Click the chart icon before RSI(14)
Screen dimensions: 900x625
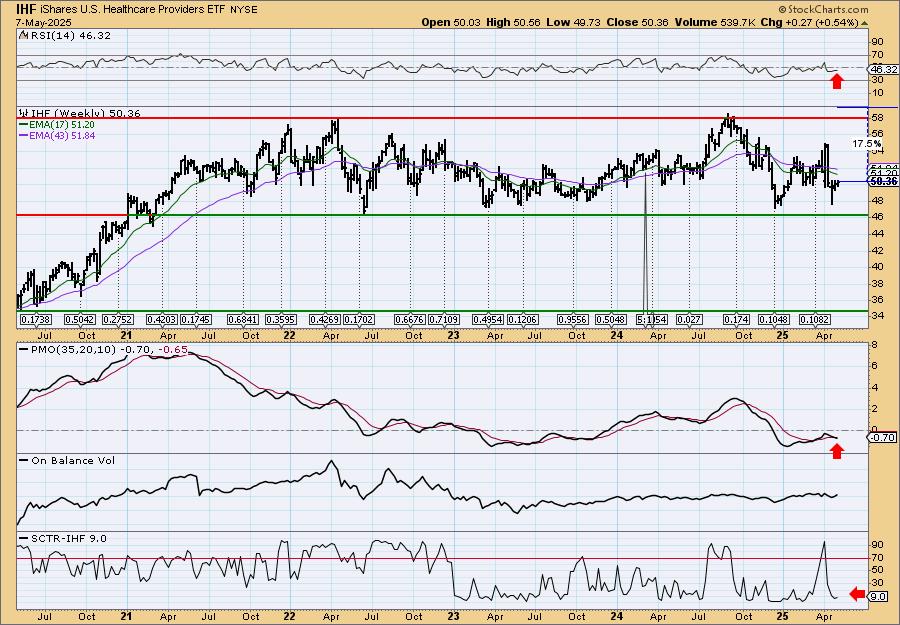[x=23, y=35]
